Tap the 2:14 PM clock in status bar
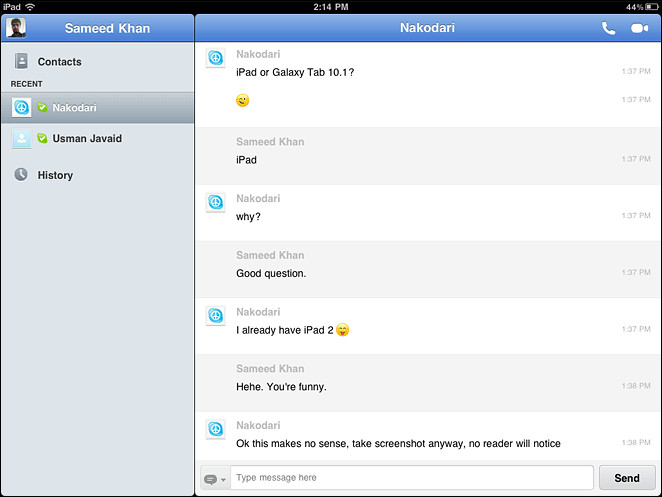The height and width of the screenshot is (497, 662). coord(331,7)
